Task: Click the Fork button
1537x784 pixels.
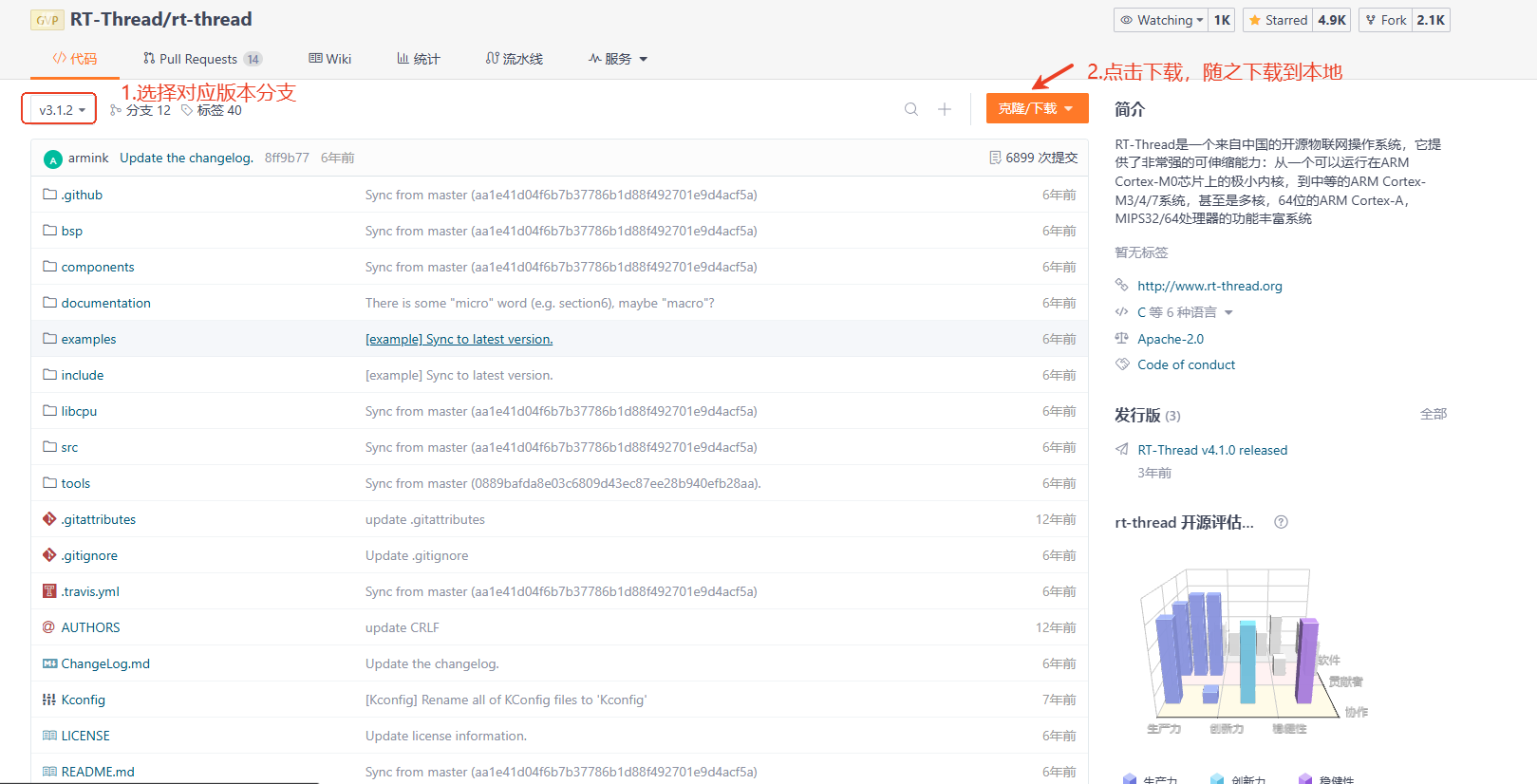Action: (1386, 20)
